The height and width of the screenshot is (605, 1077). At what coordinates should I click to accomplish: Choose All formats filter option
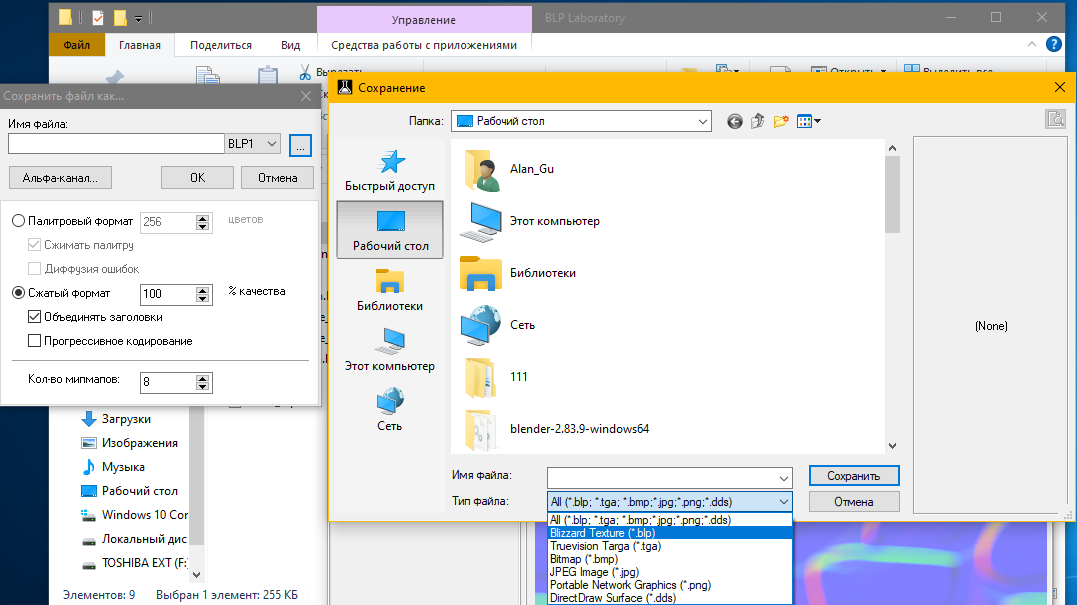tap(670, 520)
